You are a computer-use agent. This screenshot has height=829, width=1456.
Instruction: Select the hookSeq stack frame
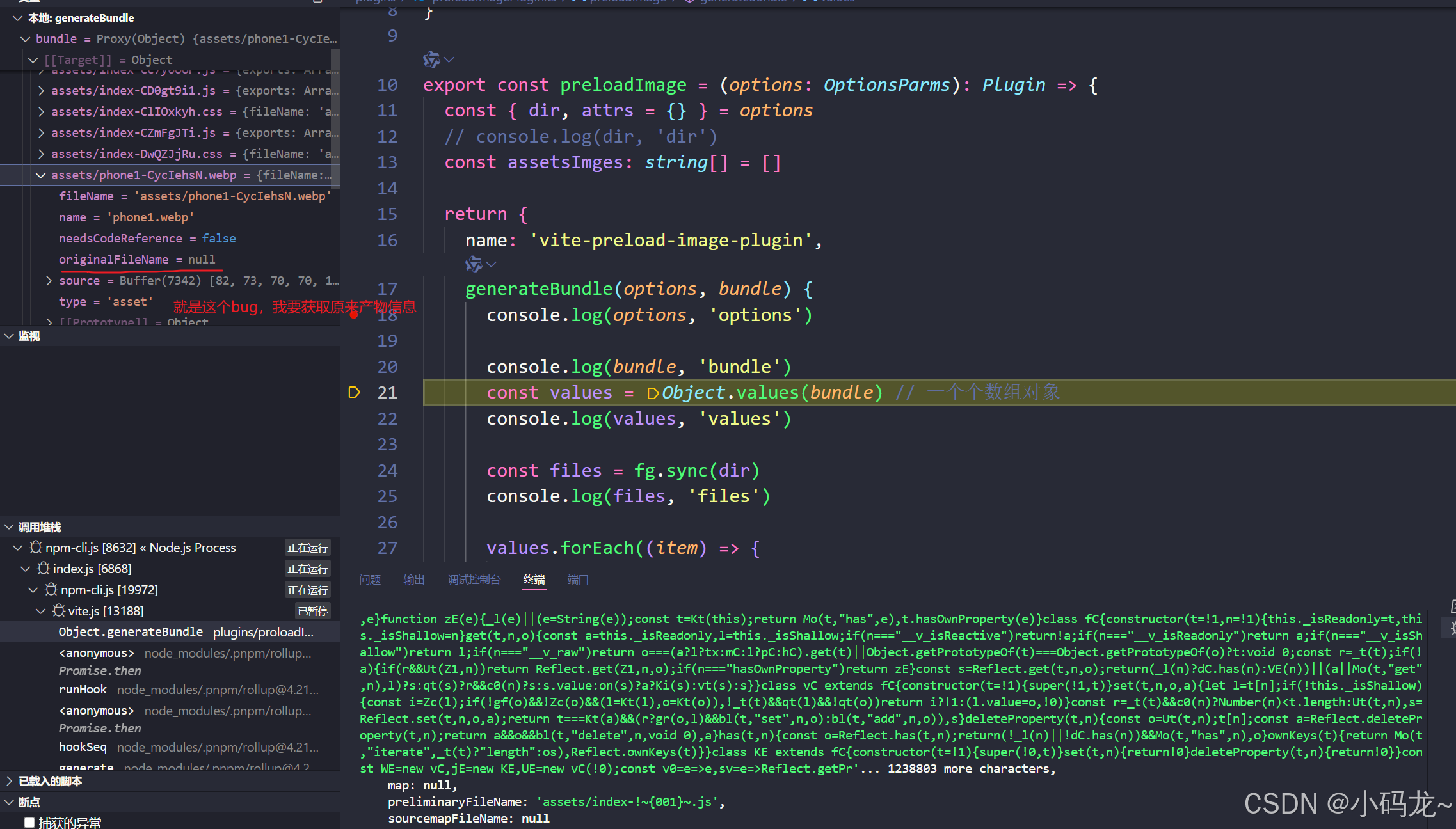click(x=83, y=746)
